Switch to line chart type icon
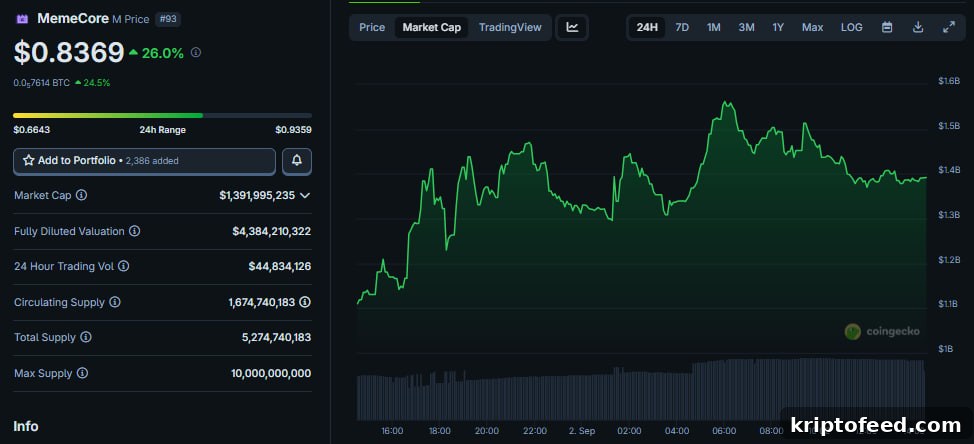 [x=572, y=27]
